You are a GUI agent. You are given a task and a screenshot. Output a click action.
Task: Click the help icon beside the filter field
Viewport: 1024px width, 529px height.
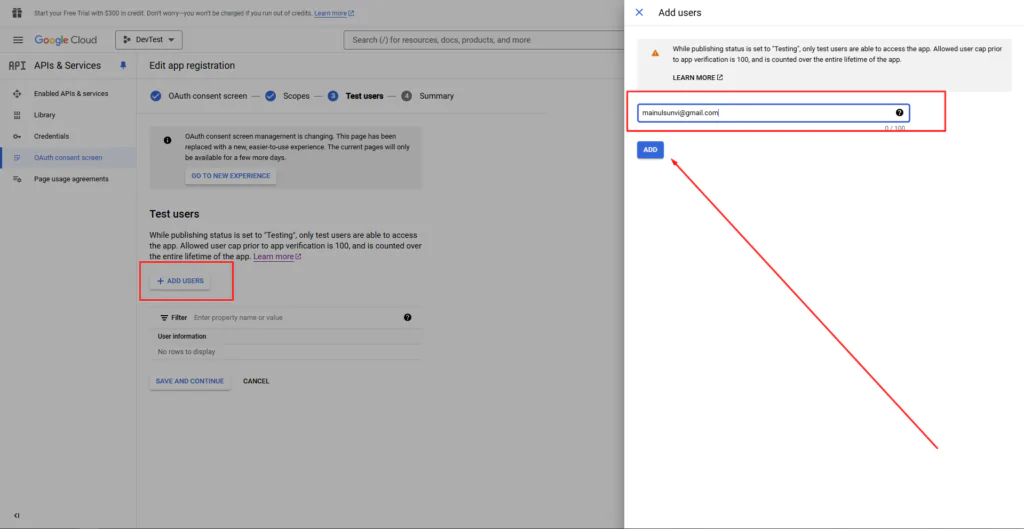408,317
